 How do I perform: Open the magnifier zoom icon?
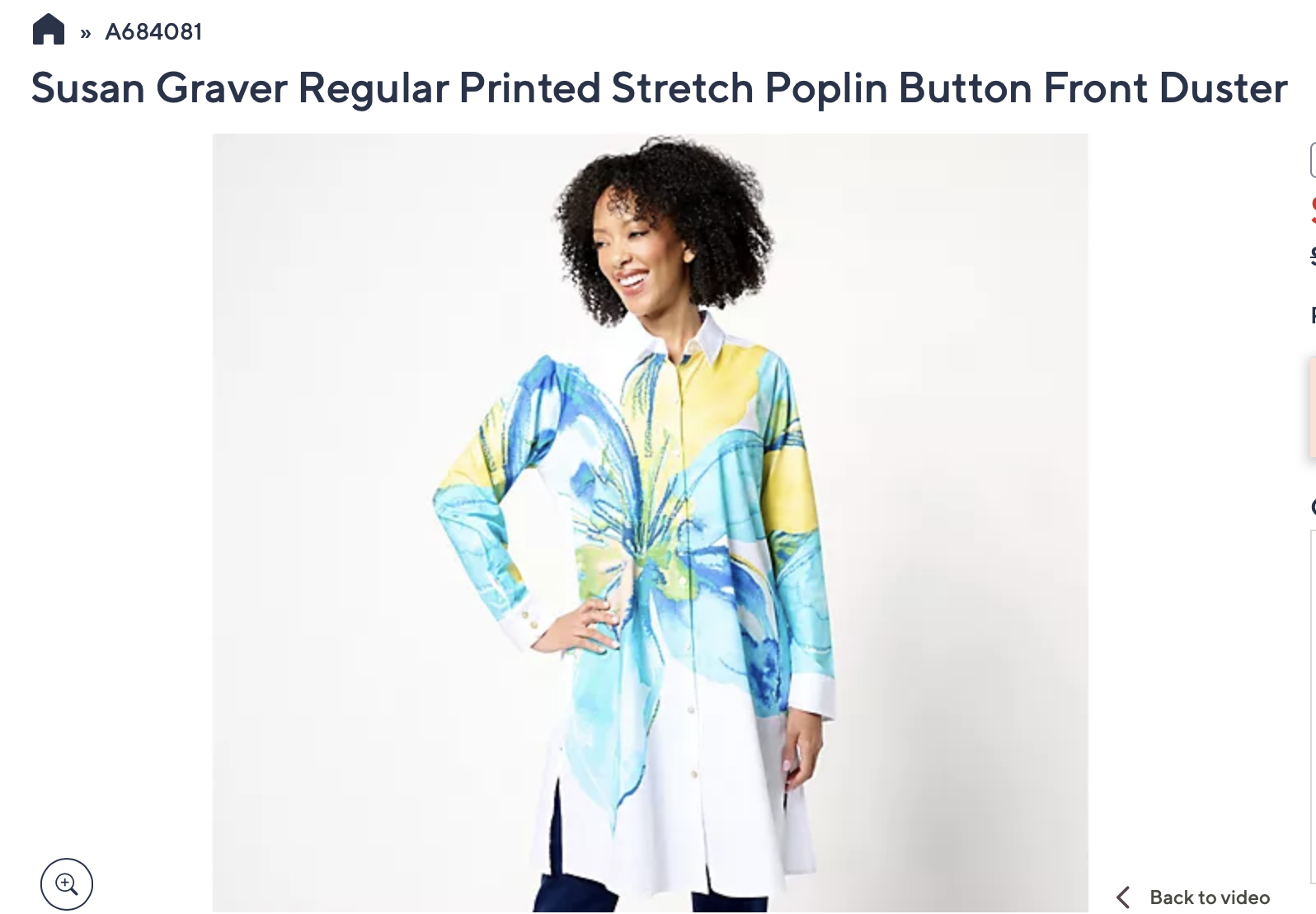coord(67,884)
